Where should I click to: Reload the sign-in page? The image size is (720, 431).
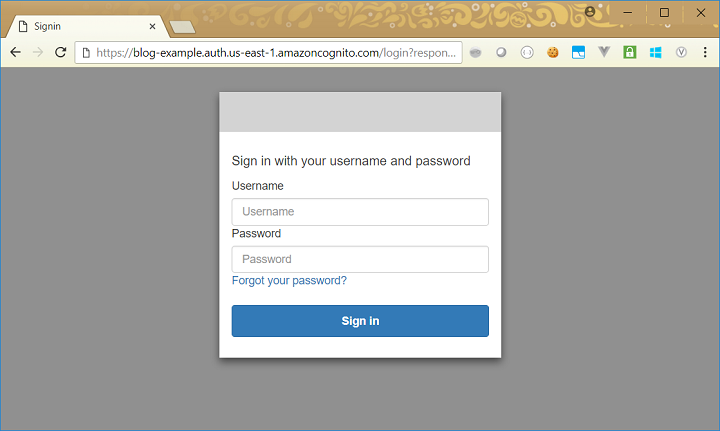[x=60, y=52]
